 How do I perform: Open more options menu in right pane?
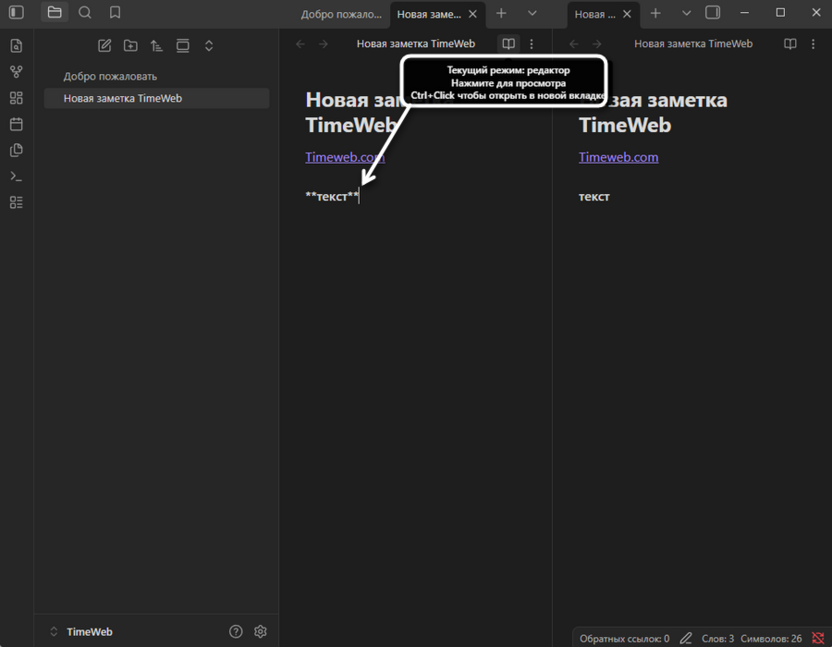(813, 44)
